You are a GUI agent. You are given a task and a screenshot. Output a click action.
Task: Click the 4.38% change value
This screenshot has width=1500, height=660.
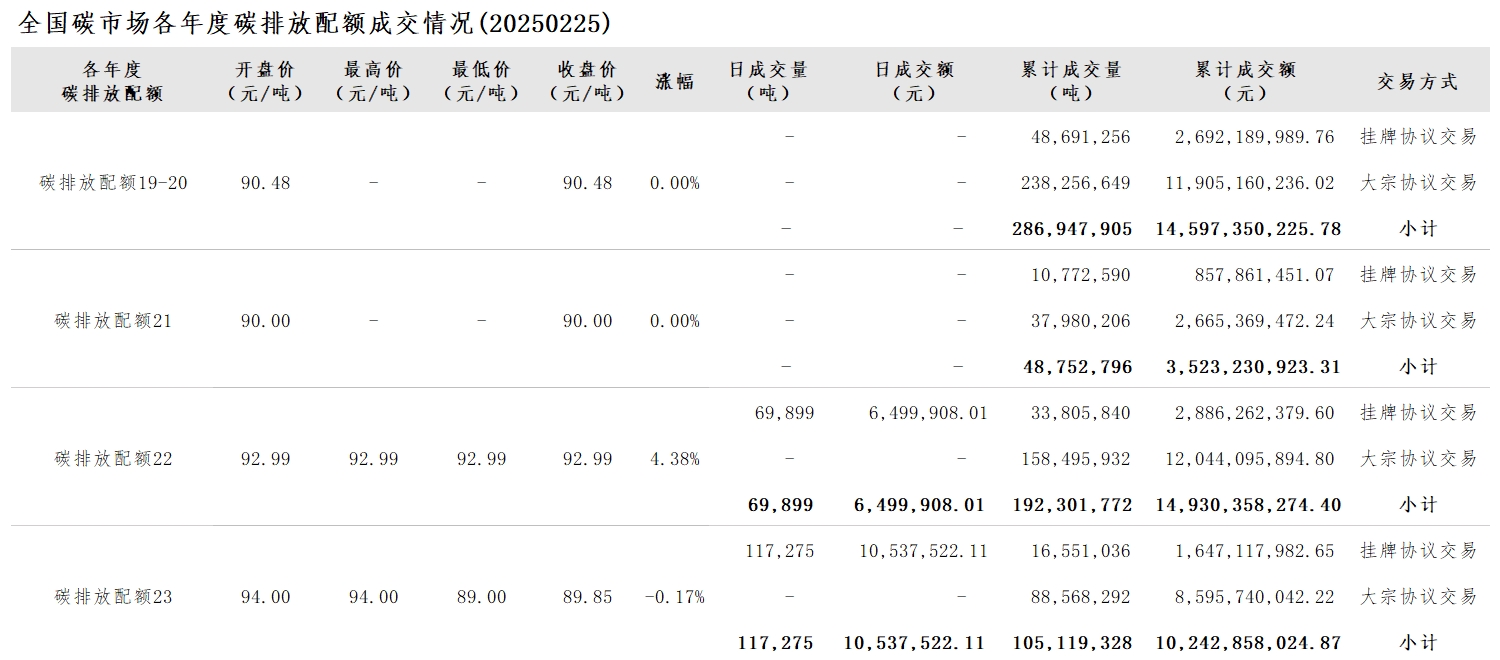pyautogui.click(x=675, y=459)
